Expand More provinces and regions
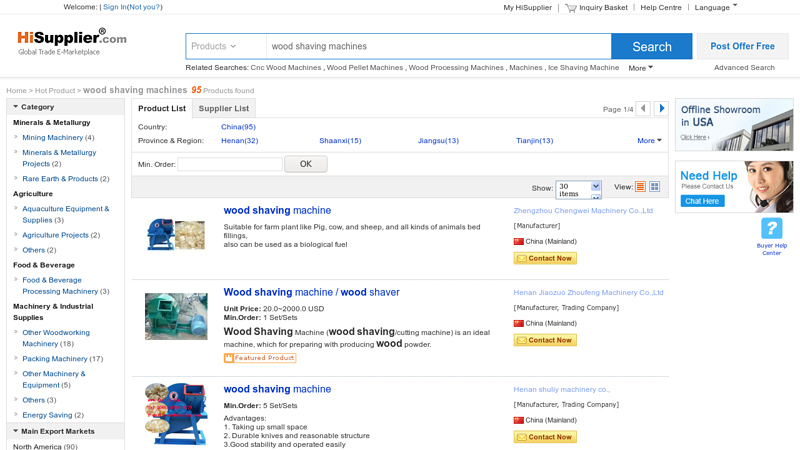This screenshot has height=450, width=800. 649,141
